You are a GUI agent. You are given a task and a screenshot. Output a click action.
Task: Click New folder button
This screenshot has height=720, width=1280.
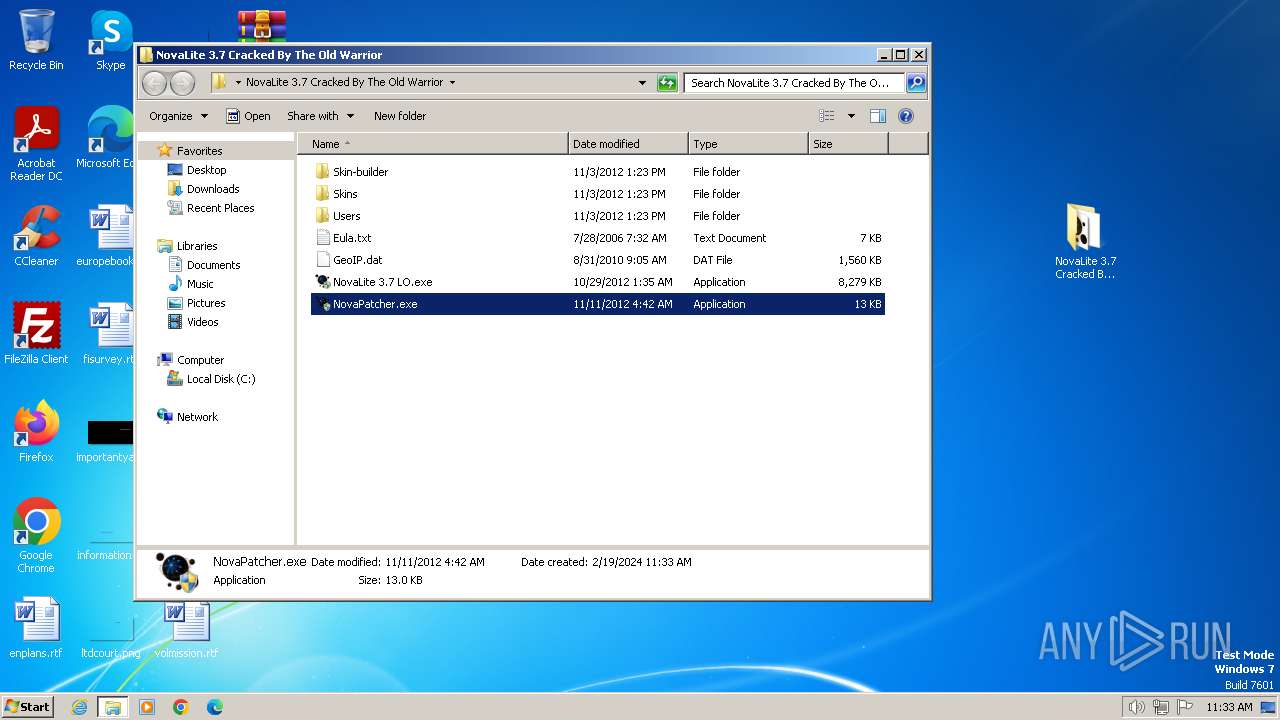400,116
